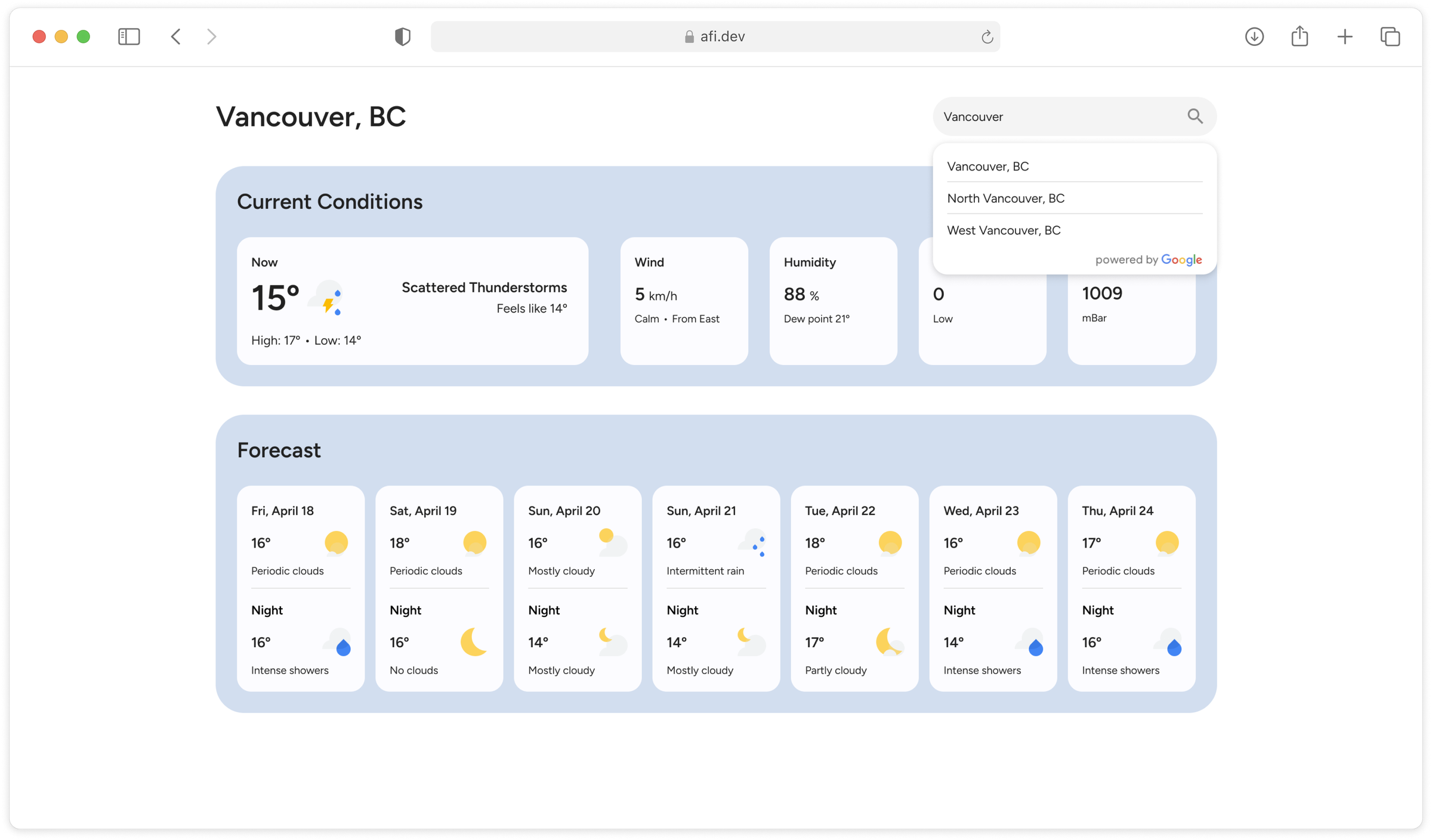Click the sidebar toggle icon in Safari's toolbar
This screenshot has height=840, width=1432.
128,36
